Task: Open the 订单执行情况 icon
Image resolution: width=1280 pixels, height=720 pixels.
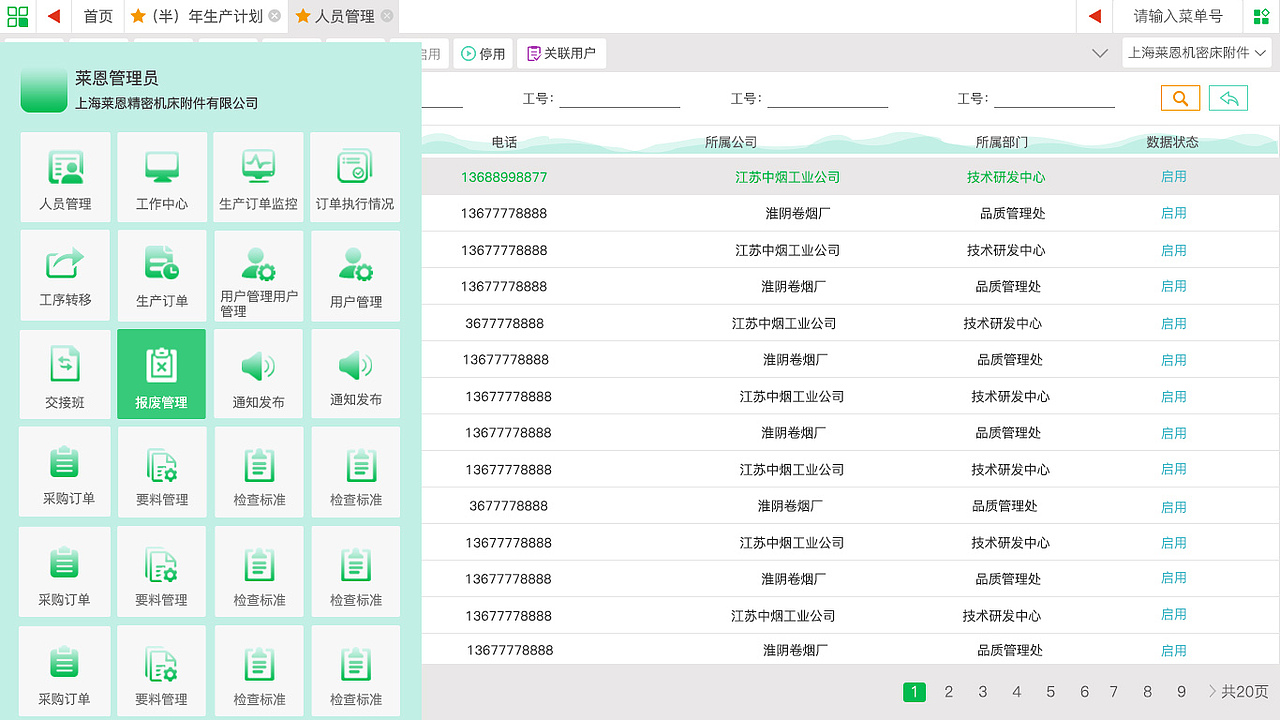Action: pos(355,176)
